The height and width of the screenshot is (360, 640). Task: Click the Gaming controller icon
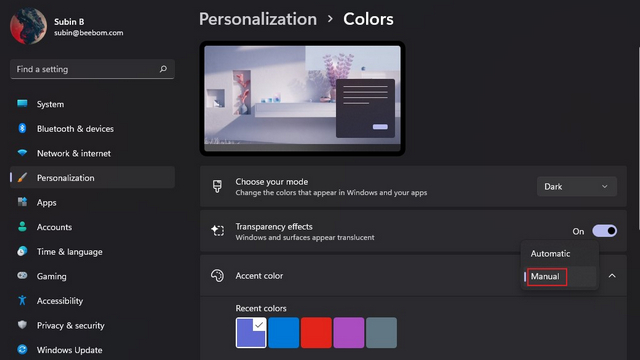pyautogui.click(x=22, y=276)
